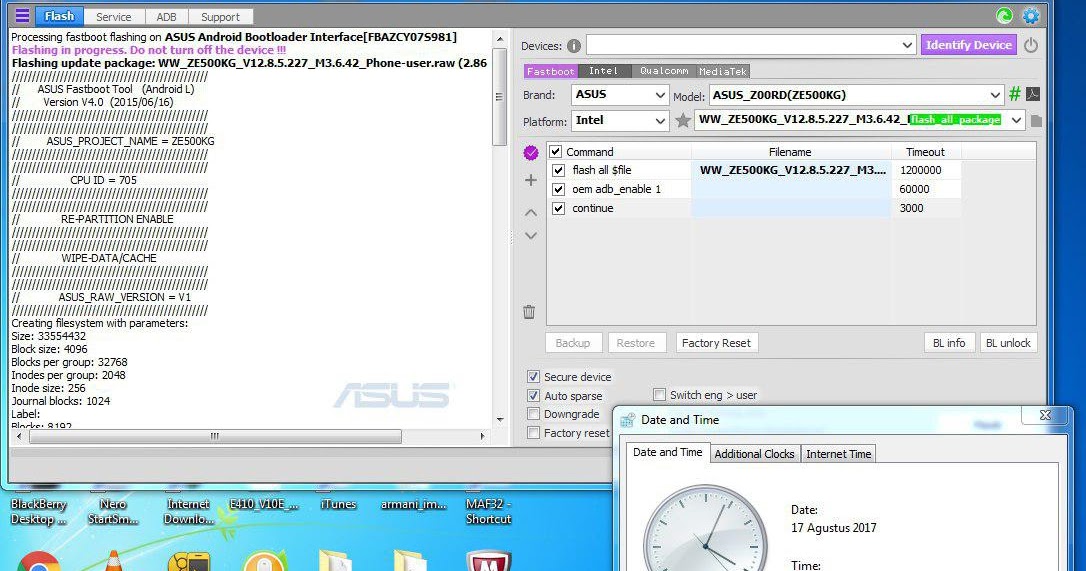Open the hamburger main menu
This screenshot has width=1086, height=571.
(22, 16)
